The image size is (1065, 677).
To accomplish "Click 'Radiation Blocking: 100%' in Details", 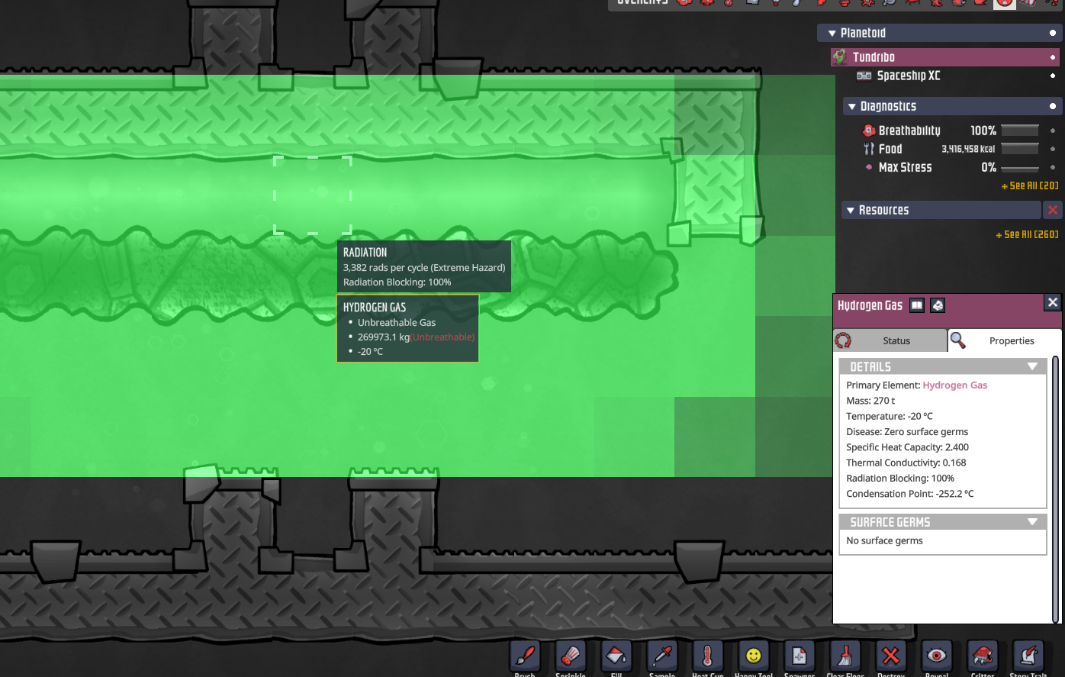I will (x=900, y=478).
